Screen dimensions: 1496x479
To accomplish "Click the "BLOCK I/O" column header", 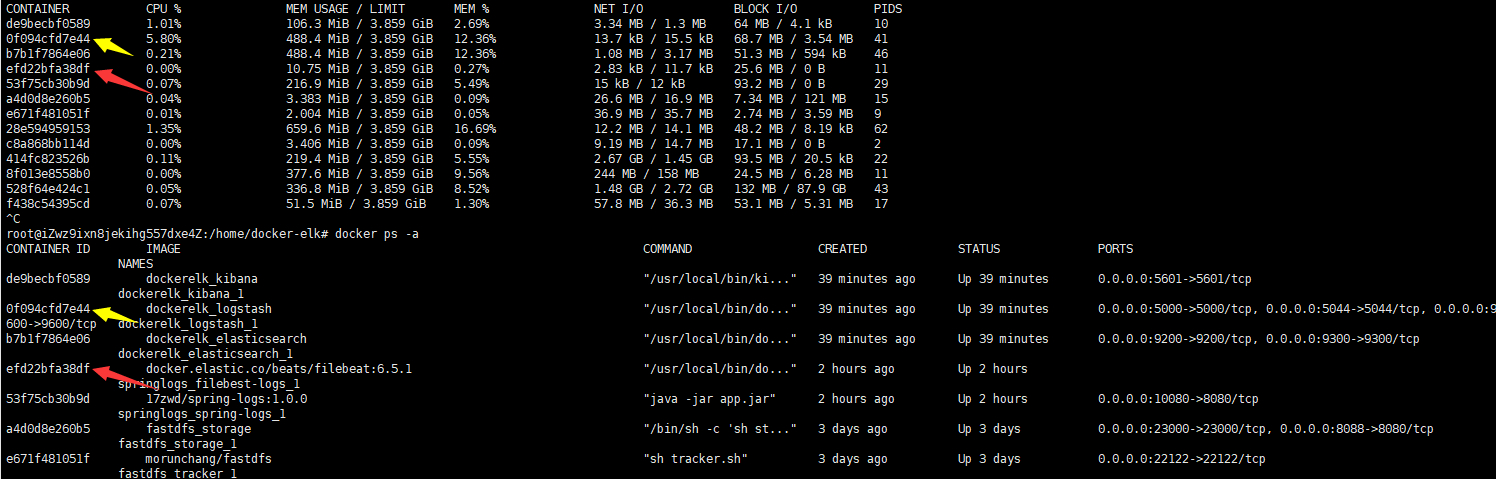I will (x=765, y=8).
